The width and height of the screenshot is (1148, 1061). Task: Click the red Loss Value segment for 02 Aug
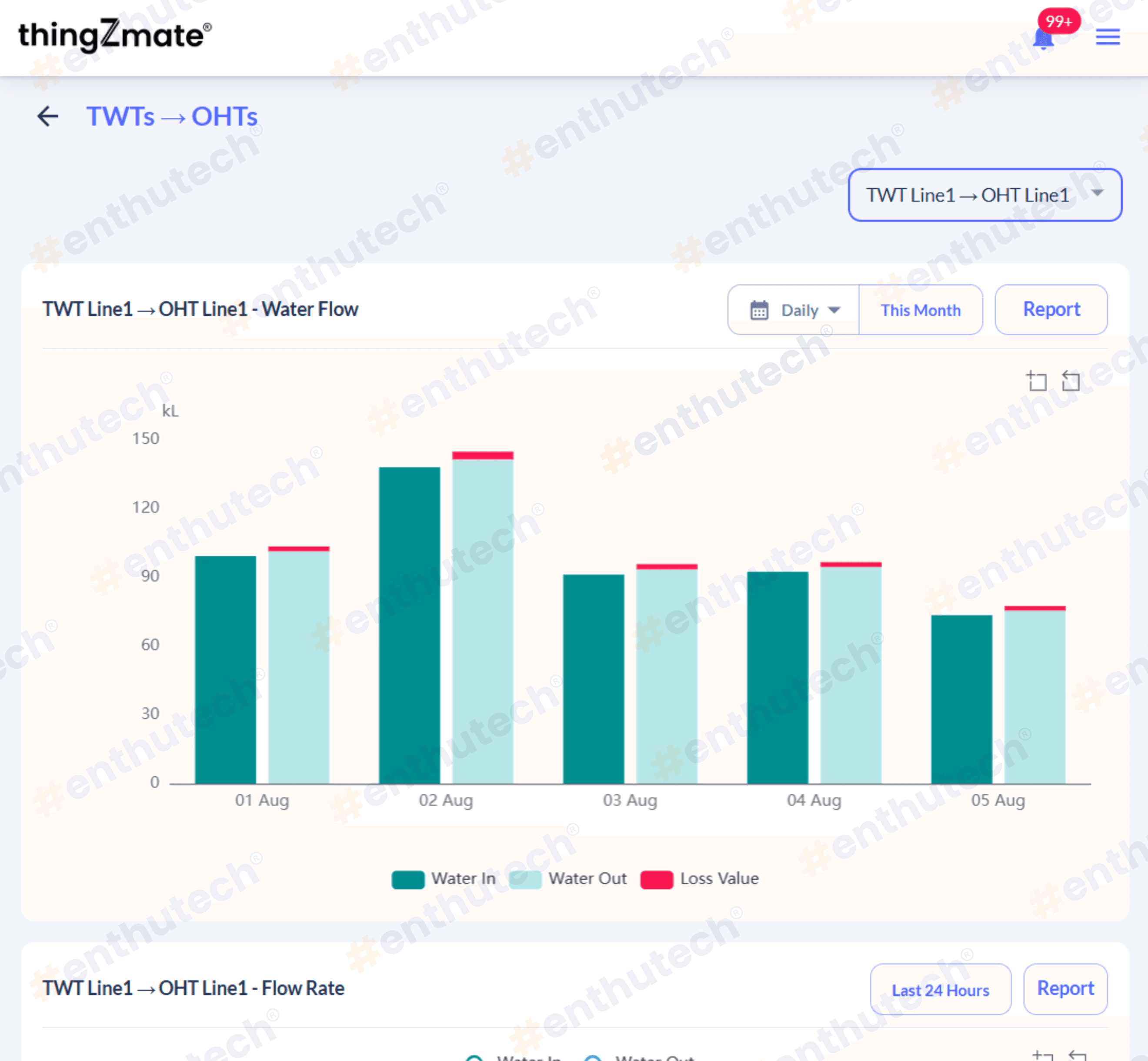pos(483,456)
